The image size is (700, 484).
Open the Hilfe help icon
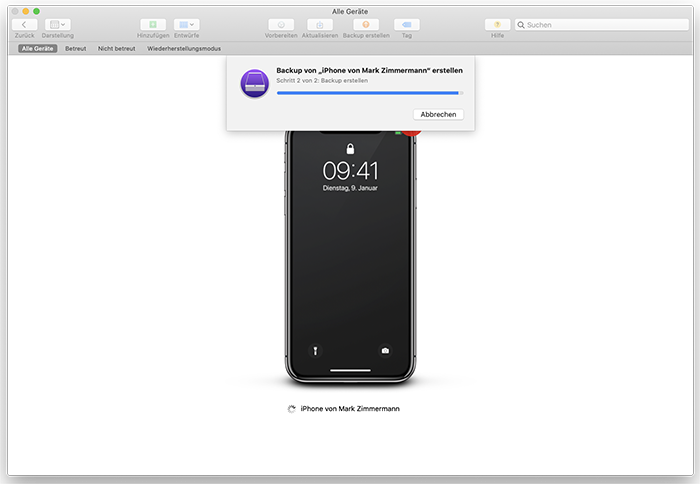click(497, 24)
